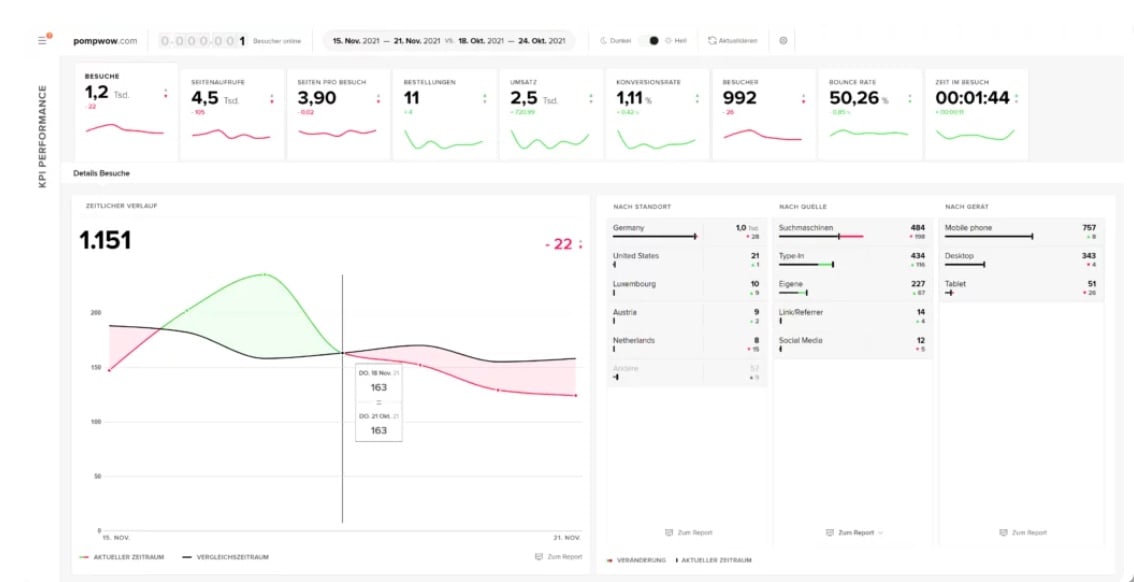Image resolution: width=1134 pixels, height=582 pixels.
Task: Select the Konversionsrate KPI card
Action: click(x=657, y=114)
